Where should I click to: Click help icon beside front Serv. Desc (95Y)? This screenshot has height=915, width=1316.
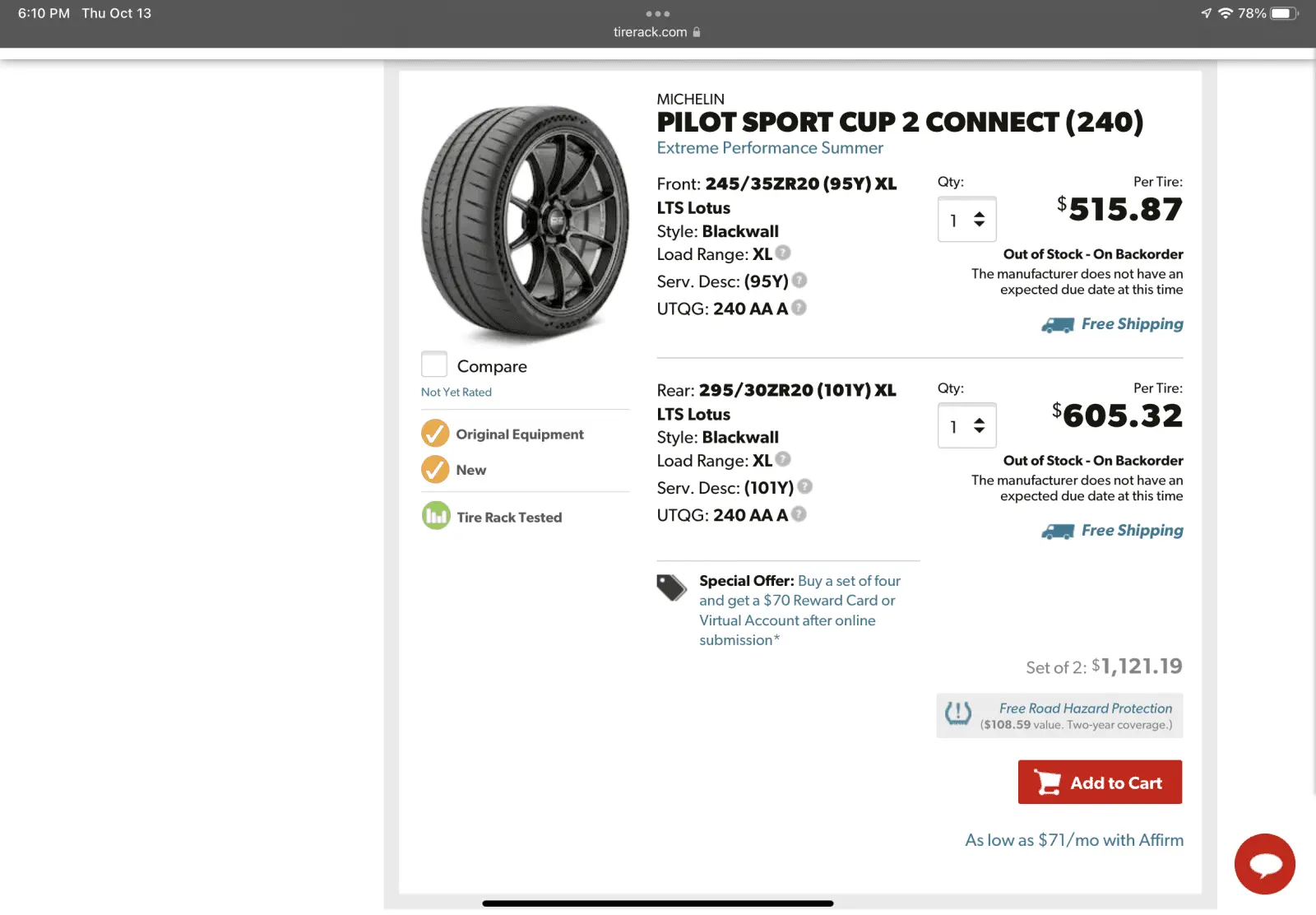tap(799, 281)
